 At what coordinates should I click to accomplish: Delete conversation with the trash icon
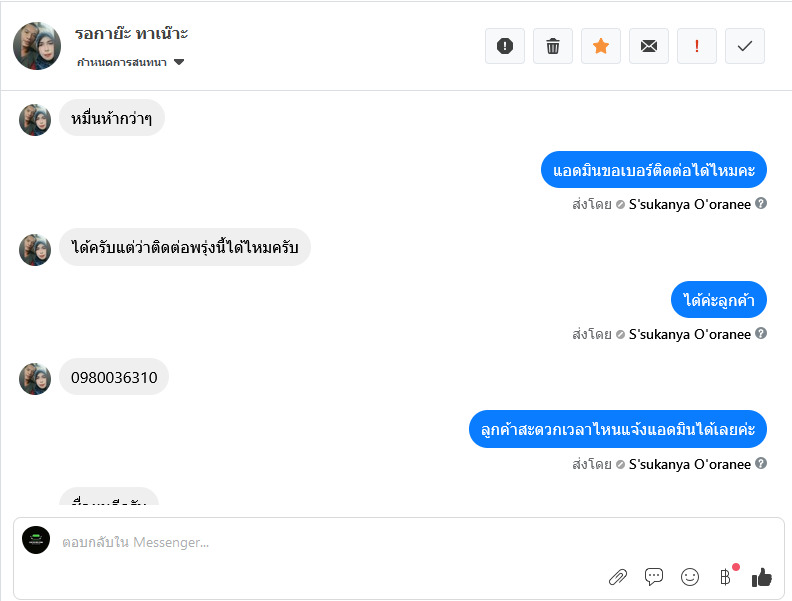553,46
